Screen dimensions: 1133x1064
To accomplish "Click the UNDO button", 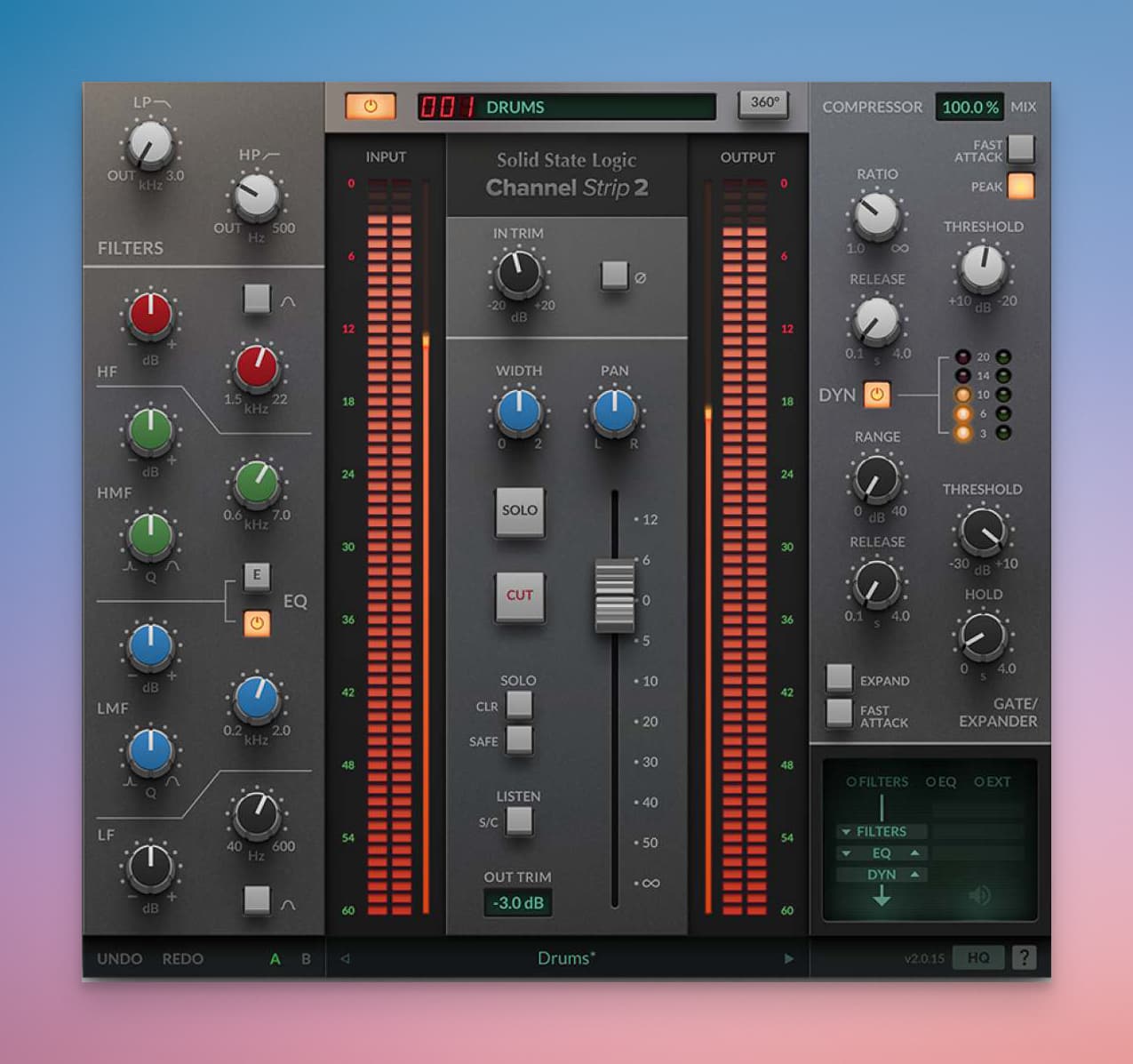I will [x=119, y=959].
